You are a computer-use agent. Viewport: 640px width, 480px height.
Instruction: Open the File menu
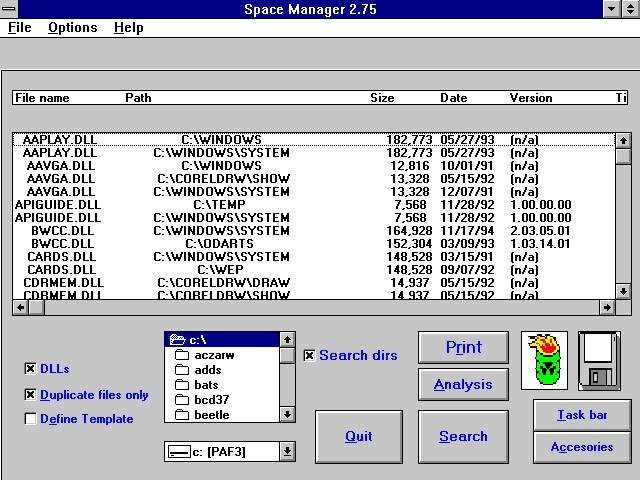click(x=20, y=27)
